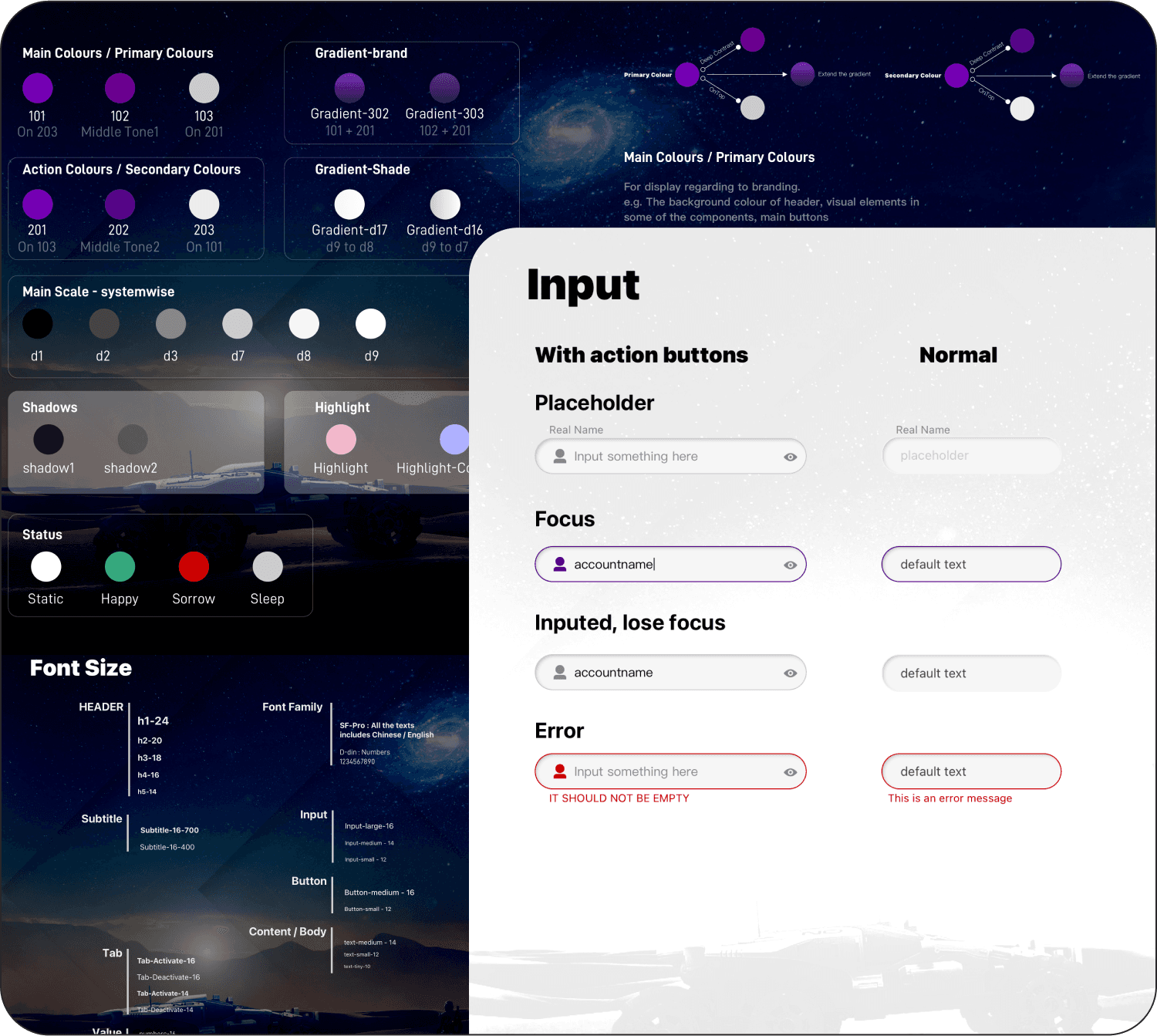Choose the 203 white secondary colour swatch
This screenshot has width=1157, height=1036.
click(x=204, y=204)
